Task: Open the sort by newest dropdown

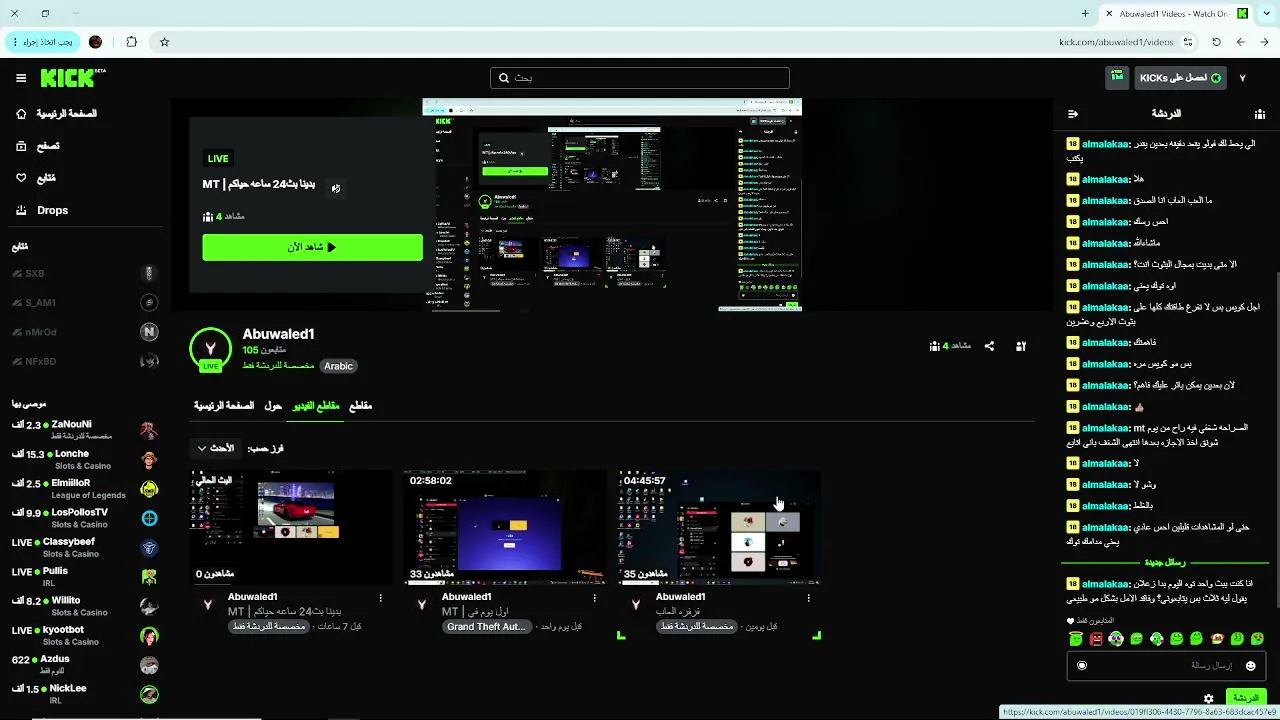Action: [215, 448]
